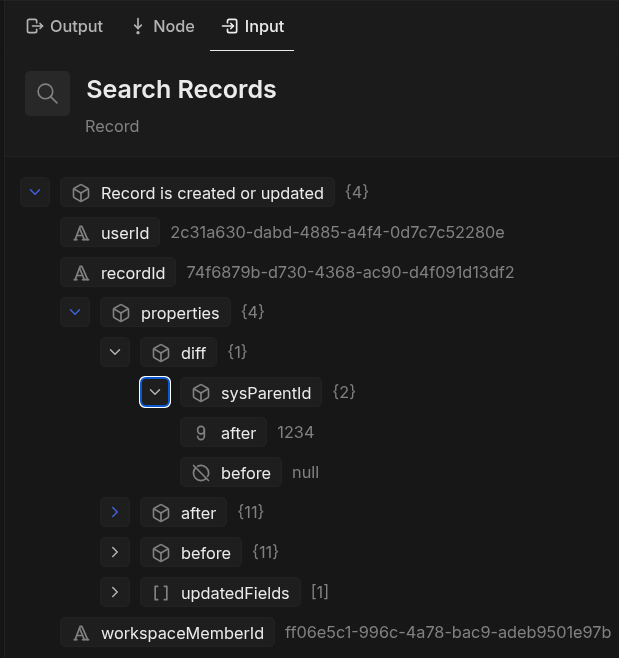Expand the after {11} object
The width and height of the screenshot is (619, 658).
tap(115, 512)
